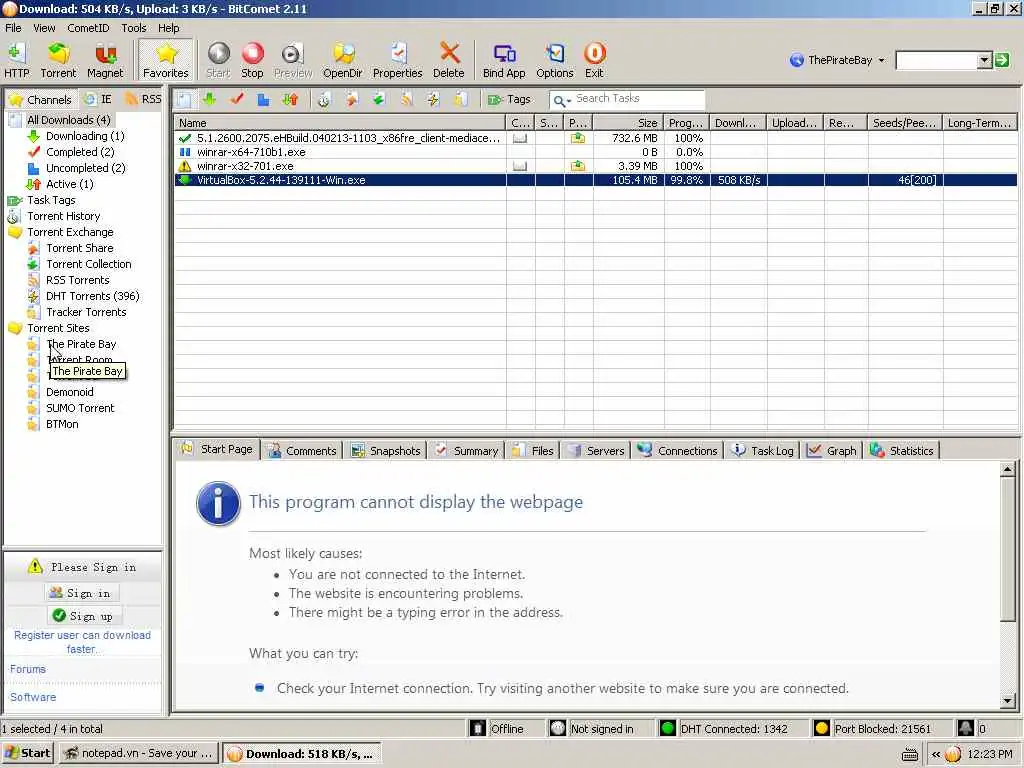Open the HTTP new task button

16,60
